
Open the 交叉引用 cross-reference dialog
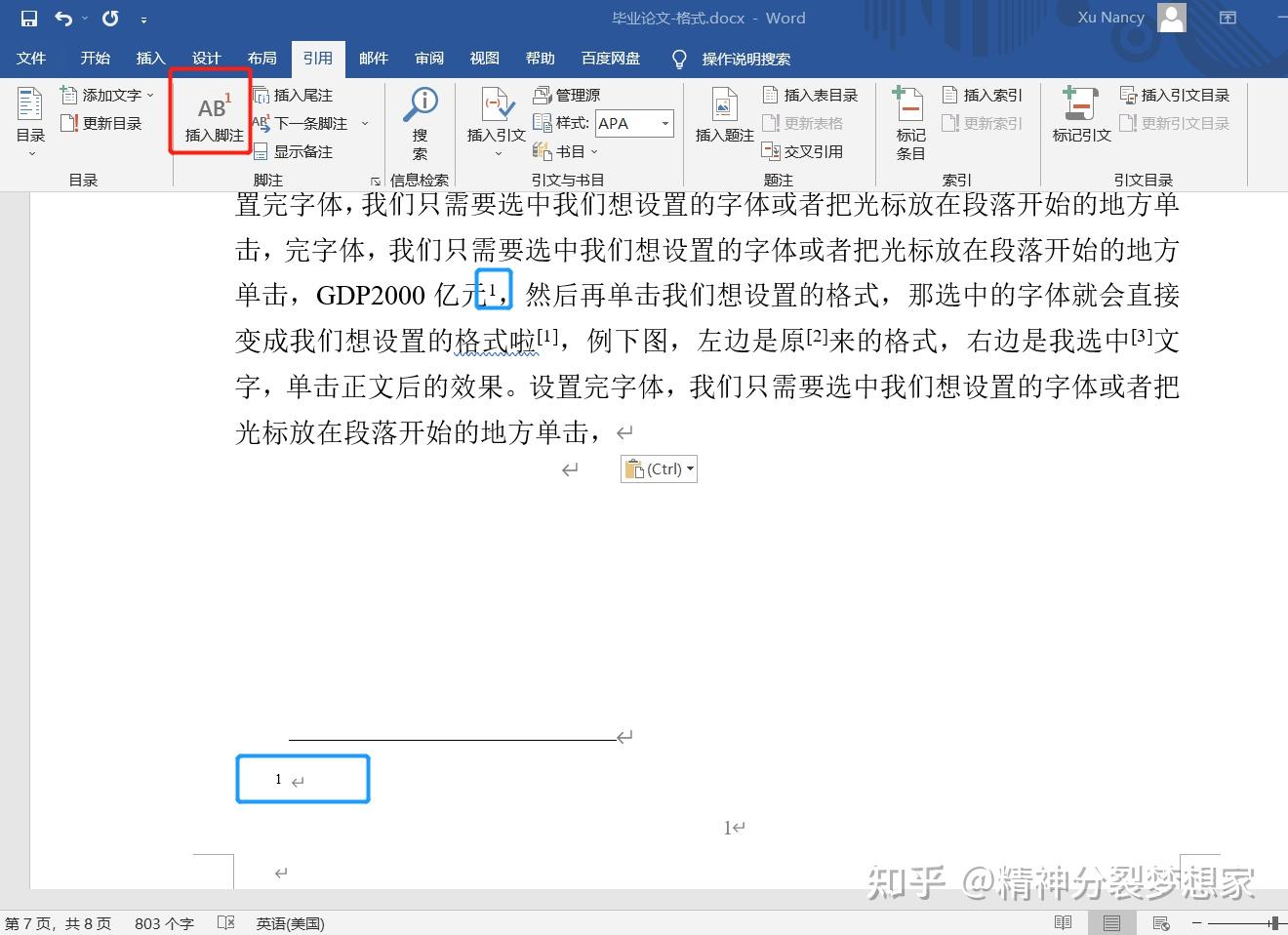tap(803, 151)
